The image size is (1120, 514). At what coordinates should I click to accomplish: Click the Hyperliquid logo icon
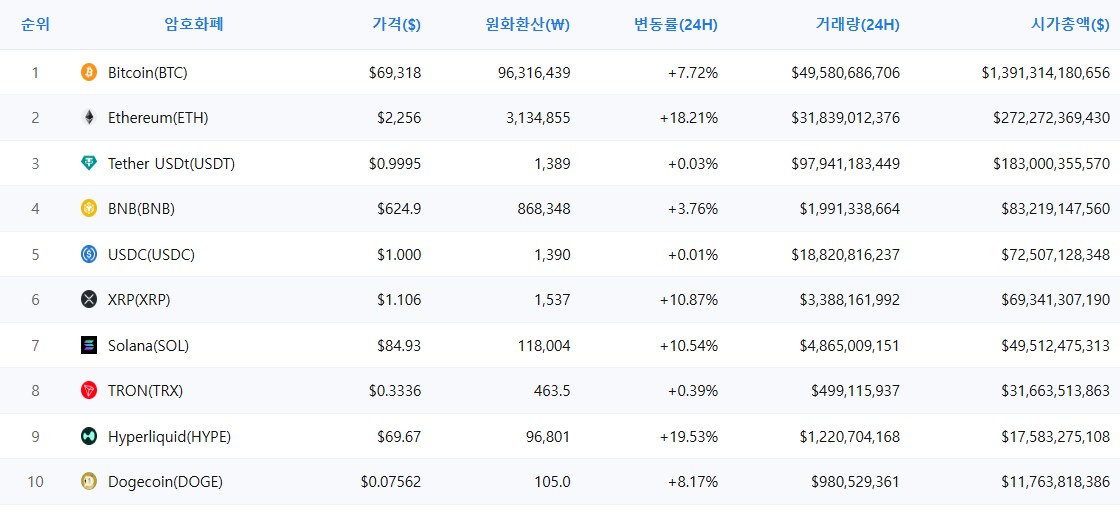[x=89, y=436]
